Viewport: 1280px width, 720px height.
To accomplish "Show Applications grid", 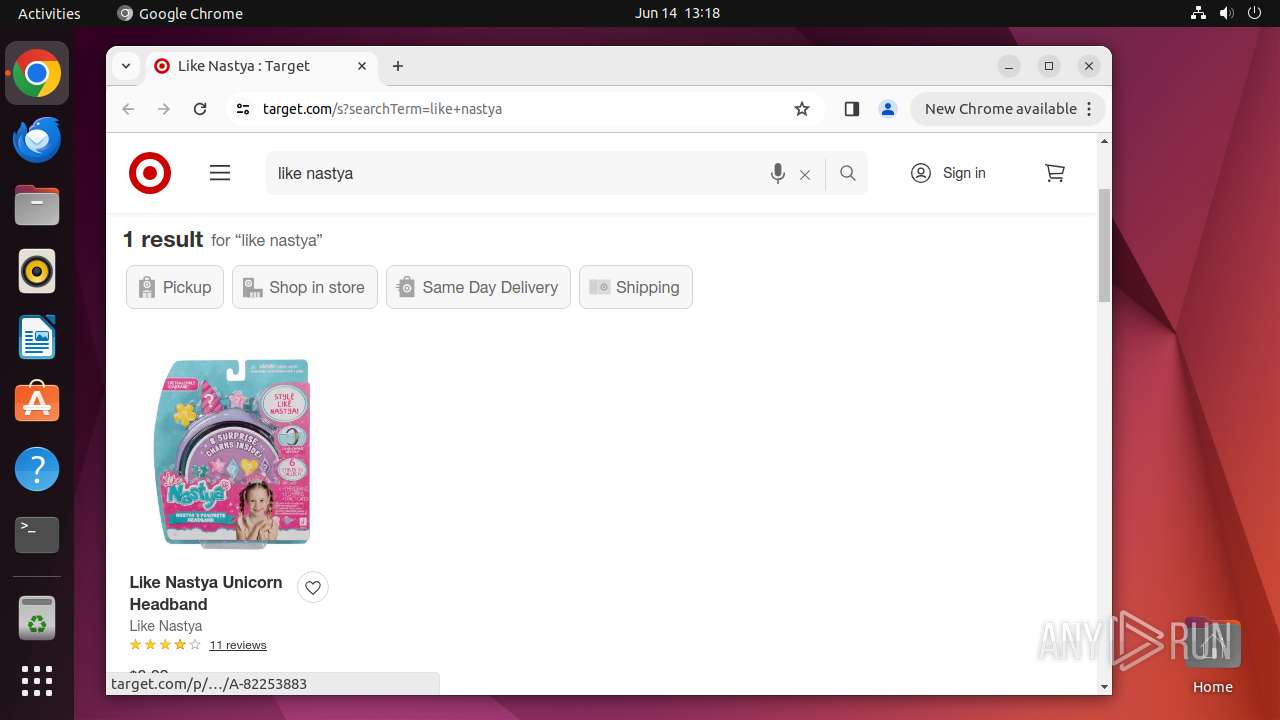I will point(37,681).
